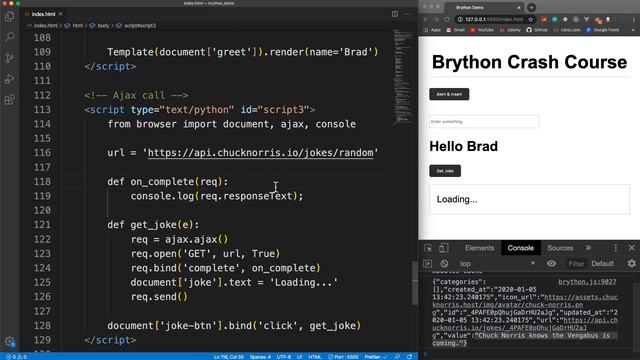Click the UTF-8 encoding status item

[x=284, y=357]
